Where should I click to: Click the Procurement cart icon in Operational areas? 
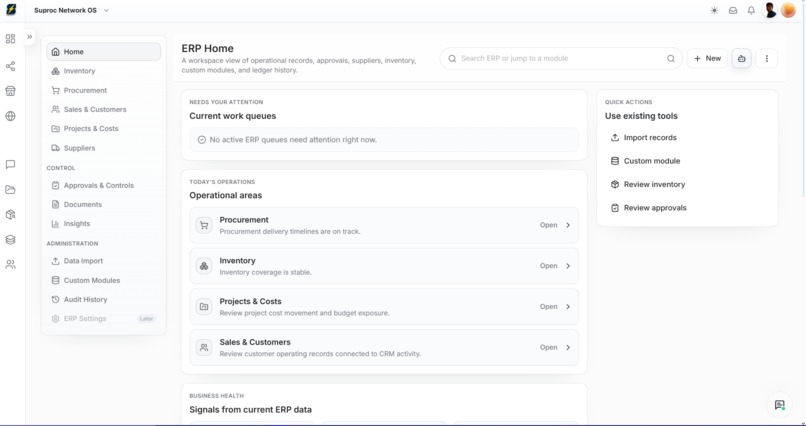[x=204, y=225]
